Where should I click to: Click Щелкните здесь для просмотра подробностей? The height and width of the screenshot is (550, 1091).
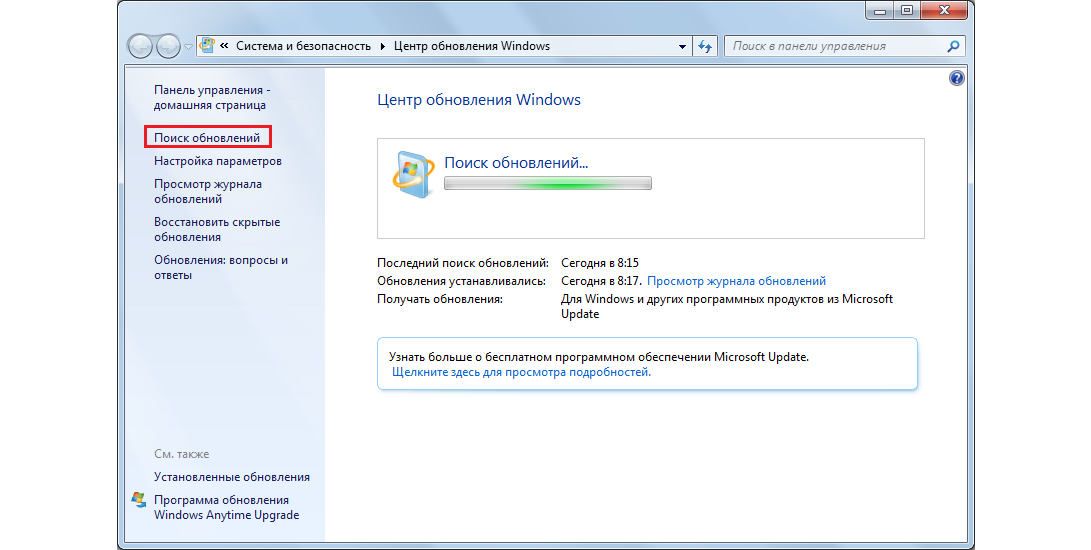click(x=521, y=372)
